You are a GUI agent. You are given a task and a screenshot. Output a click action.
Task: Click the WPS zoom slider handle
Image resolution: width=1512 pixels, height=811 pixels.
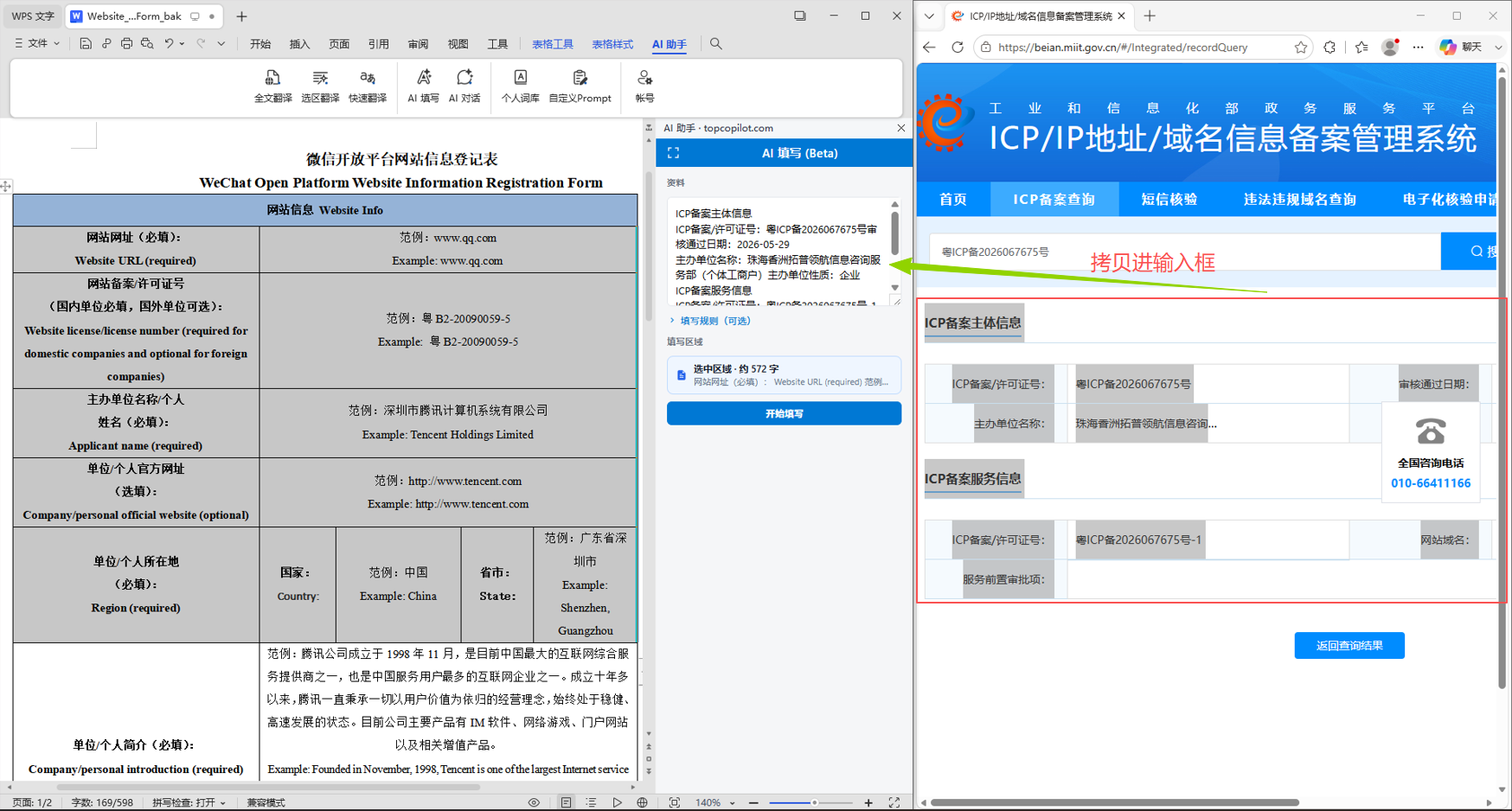[x=814, y=802]
